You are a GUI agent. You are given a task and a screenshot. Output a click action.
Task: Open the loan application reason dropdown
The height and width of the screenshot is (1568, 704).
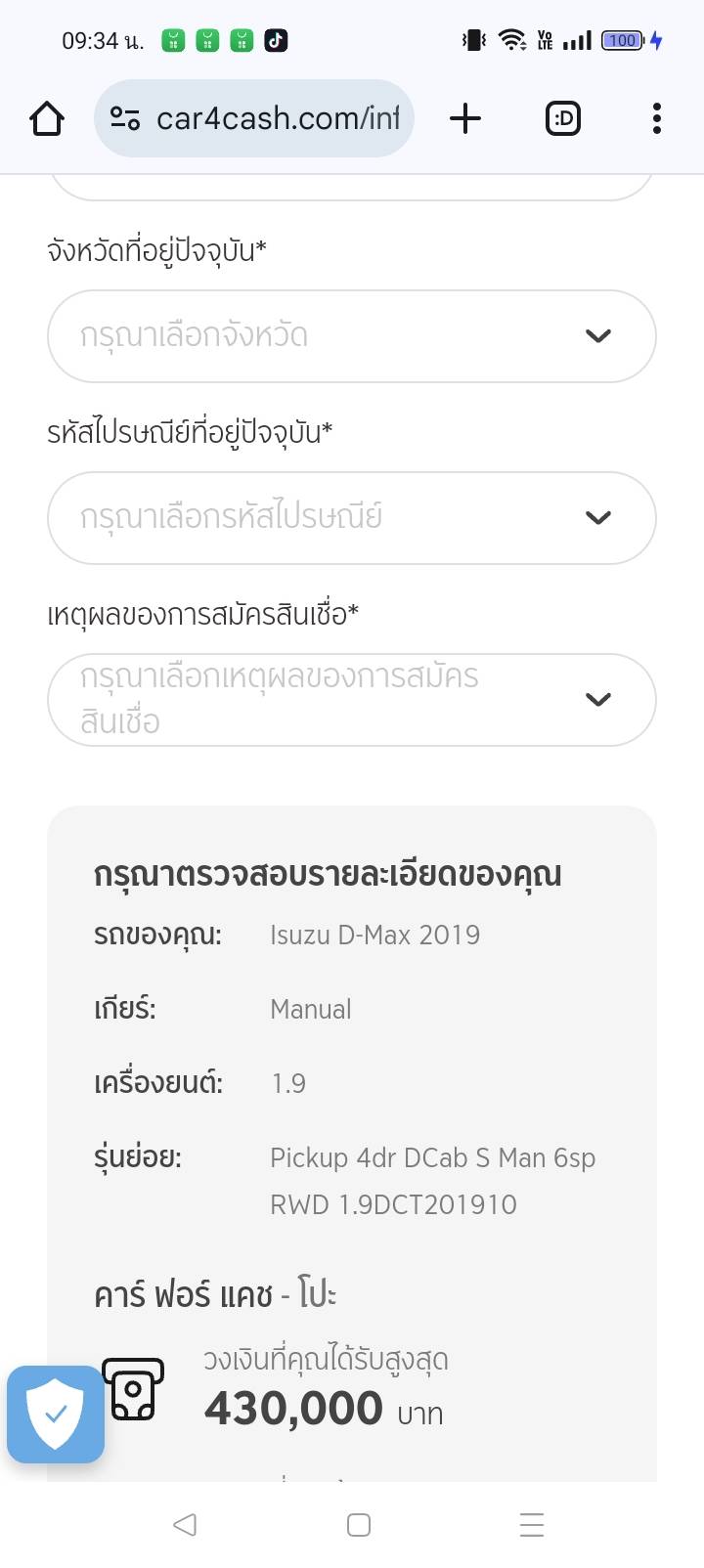click(x=323, y=700)
